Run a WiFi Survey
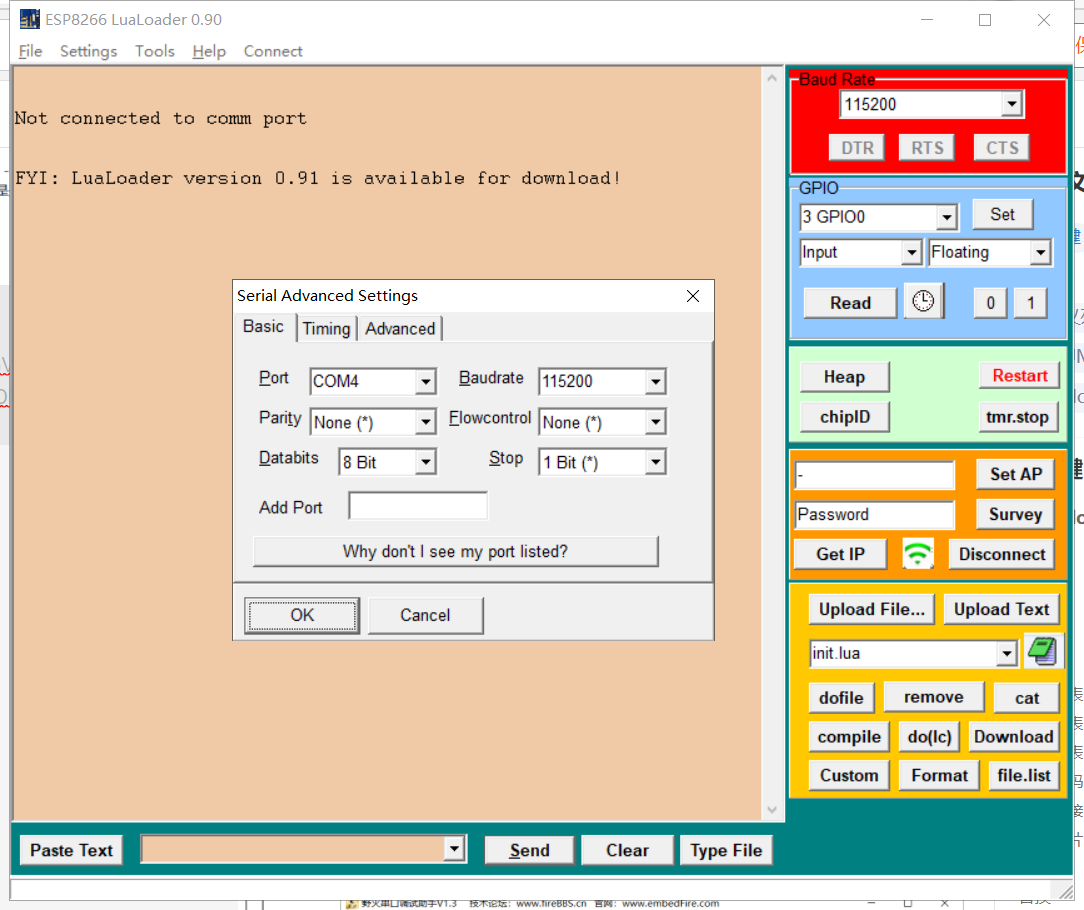 (x=1015, y=514)
